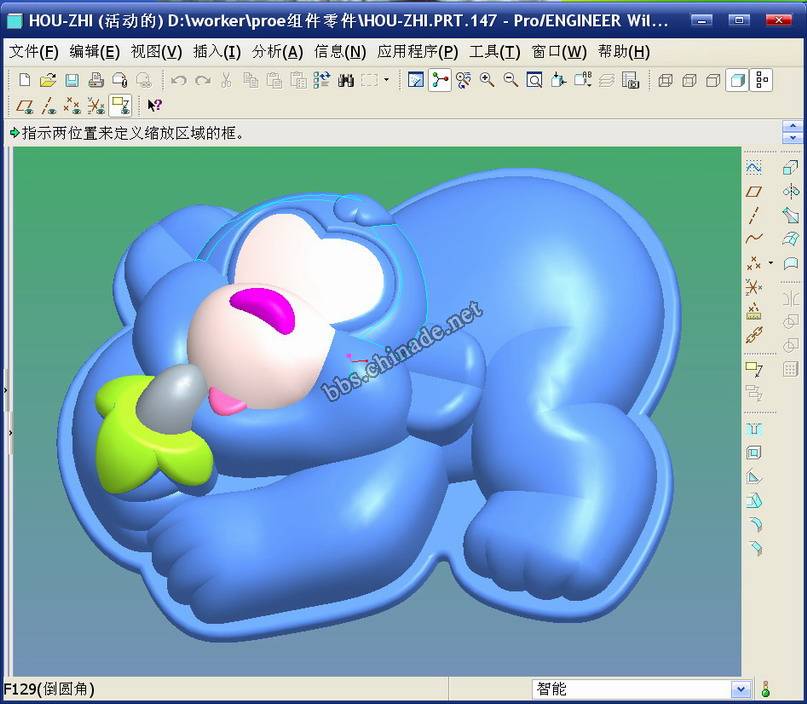The image size is (807, 704).
Task: Select the Rib tool
Action: click(753, 477)
